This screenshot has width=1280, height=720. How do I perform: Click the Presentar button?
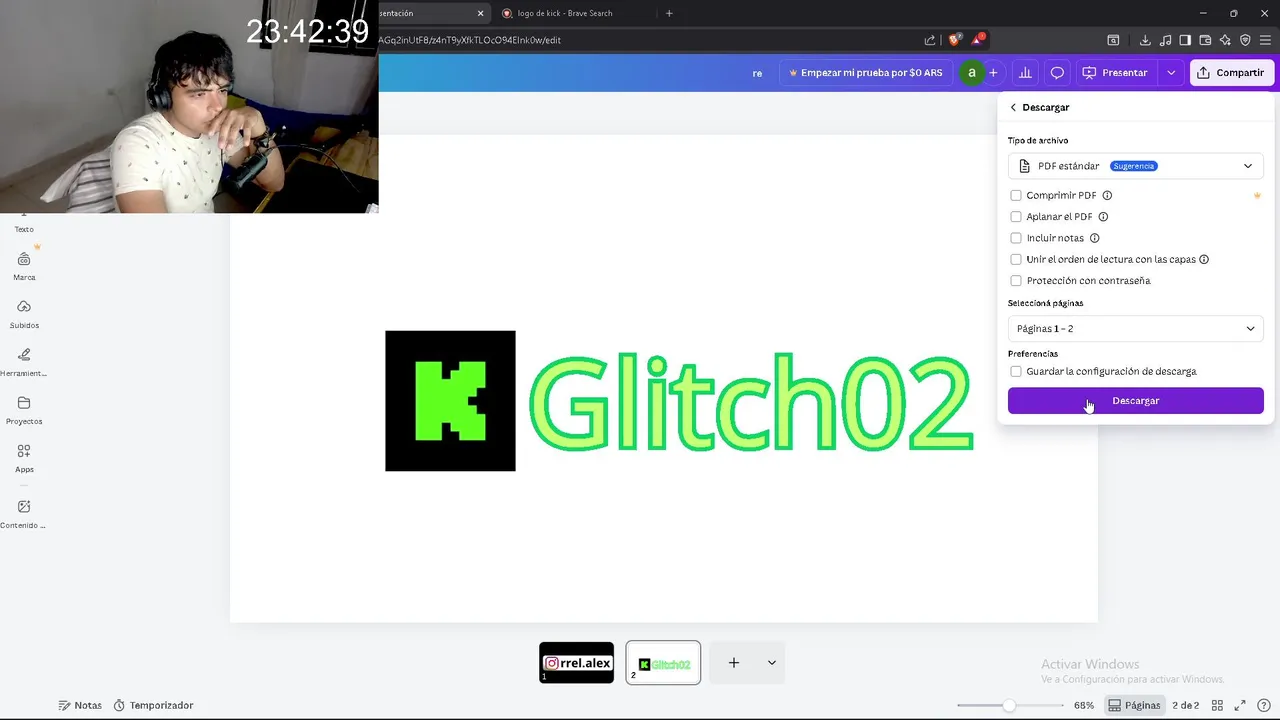click(x=1115, y=73)
